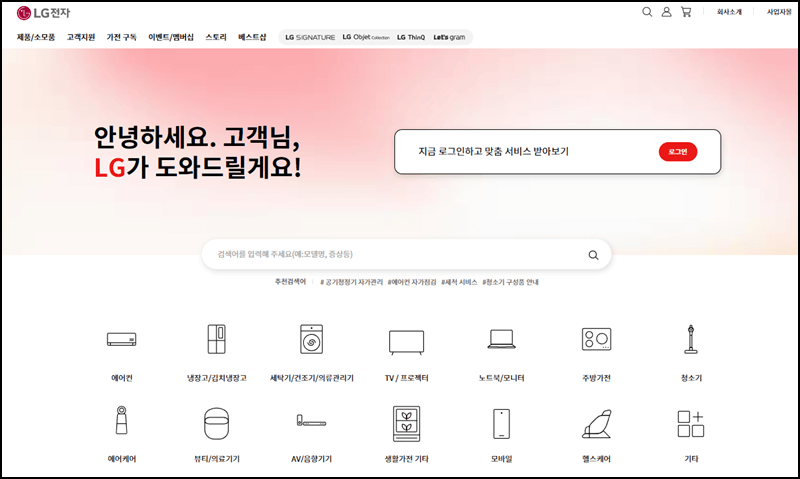Open the 베스트샵 menu
The width and height of the screenshot is (800, 479).
[x=252, y=37]
